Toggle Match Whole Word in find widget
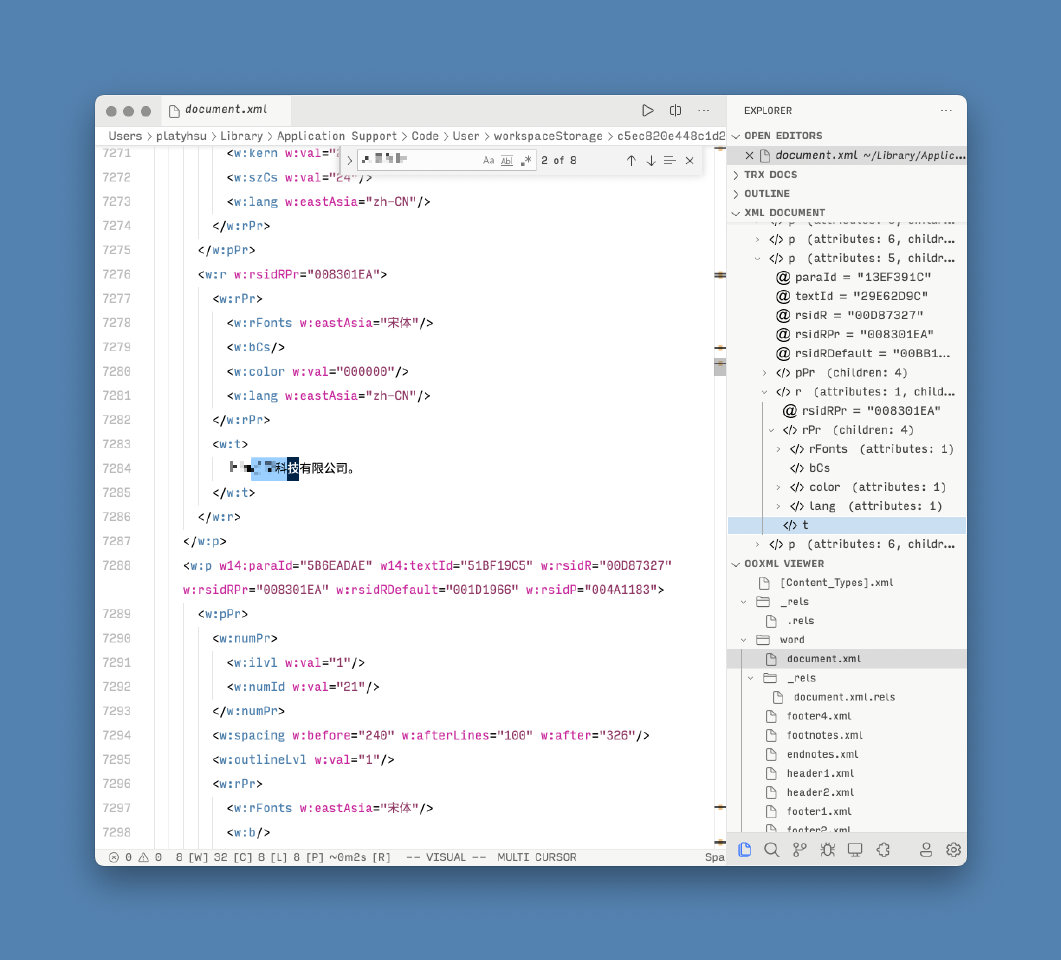Screen dimensions: 1061x960 (507, 160)
